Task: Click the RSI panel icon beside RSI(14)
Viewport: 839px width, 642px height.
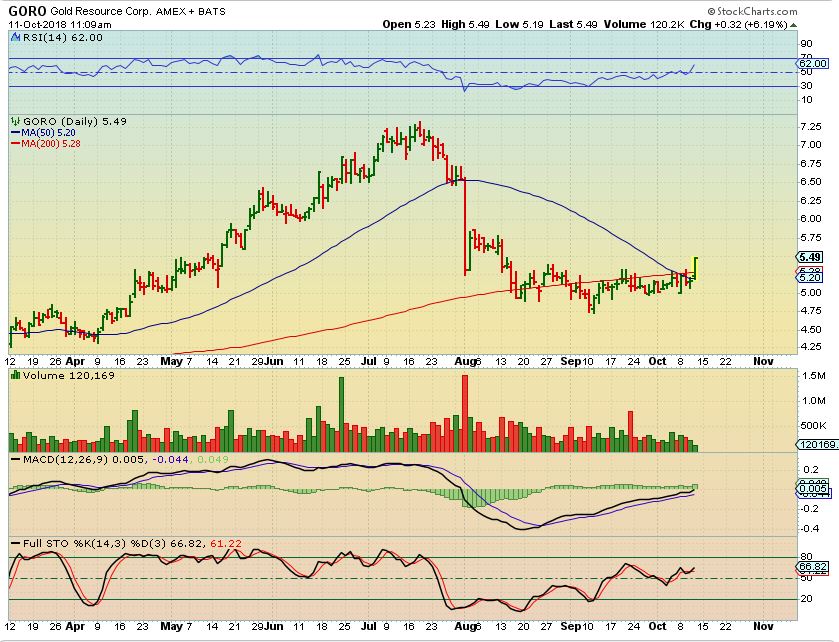Action: click(14, 37)
